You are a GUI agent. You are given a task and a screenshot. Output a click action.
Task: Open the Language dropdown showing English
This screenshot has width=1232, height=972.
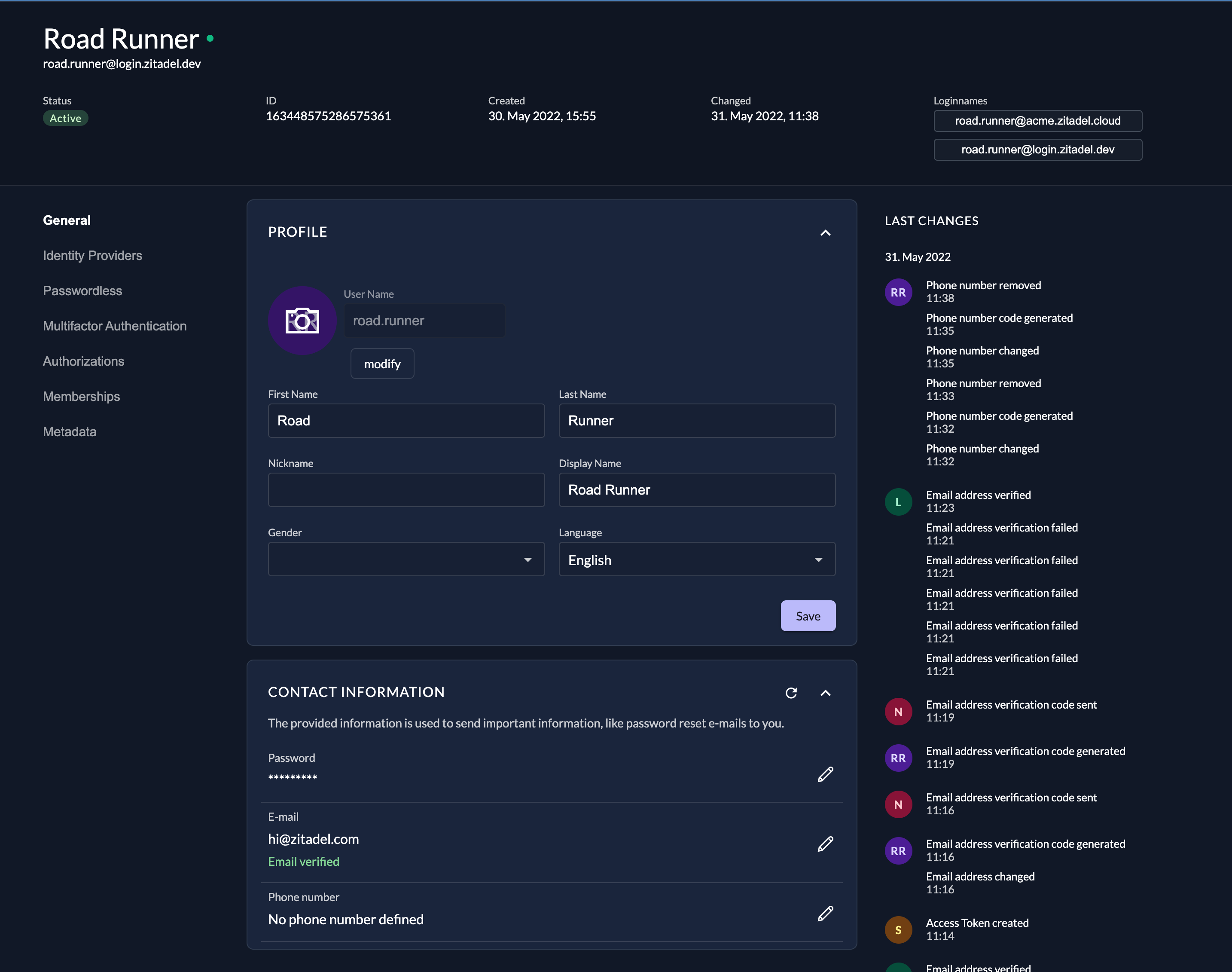coord(697,559)
